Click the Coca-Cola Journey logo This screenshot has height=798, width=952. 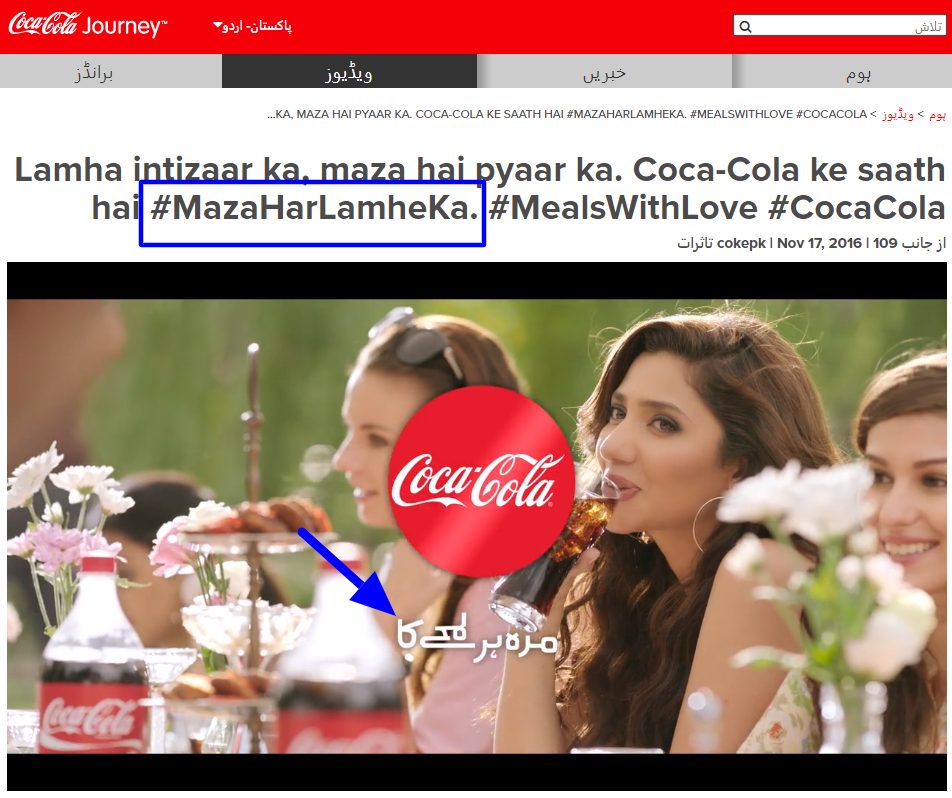[87, 25]
